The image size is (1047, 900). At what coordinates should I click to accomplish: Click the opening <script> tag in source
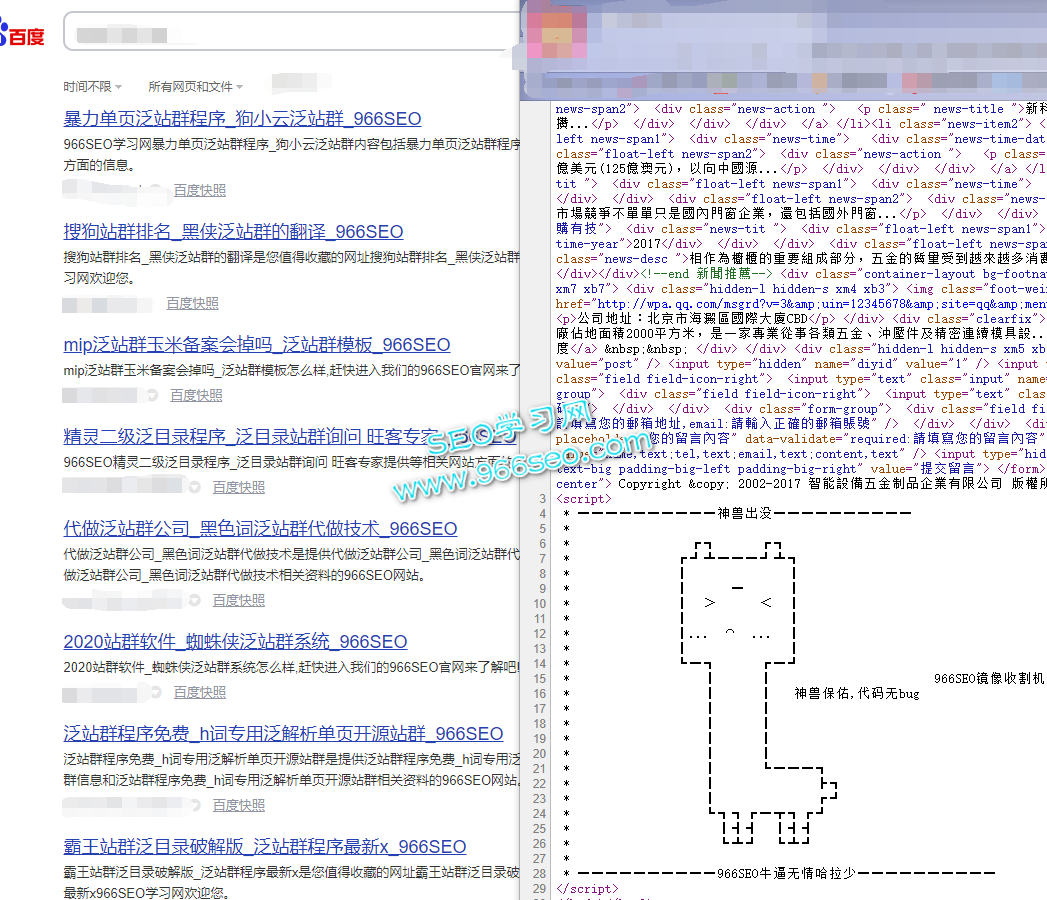coord(584,499)
